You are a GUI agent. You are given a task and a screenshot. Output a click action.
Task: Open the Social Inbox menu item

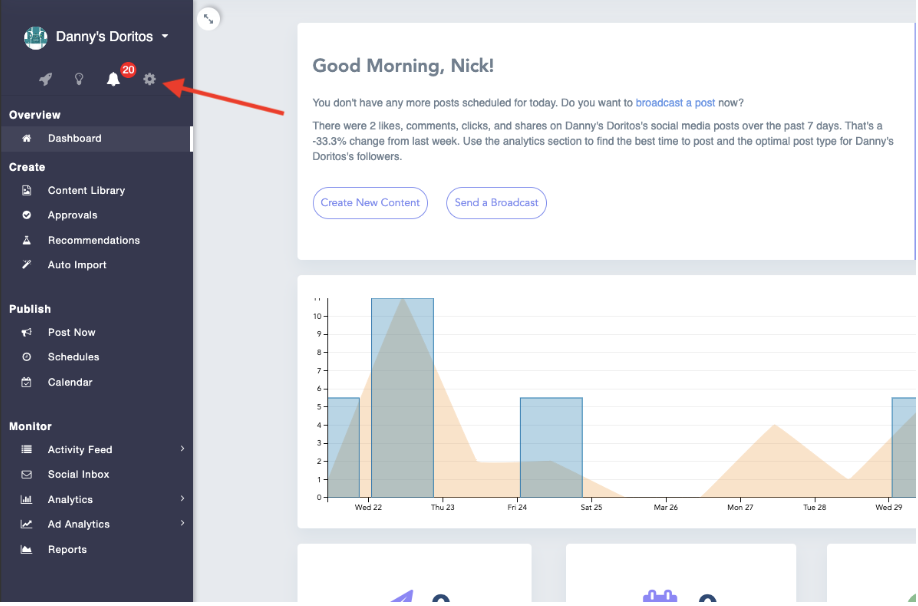click(x=78, y=474)
